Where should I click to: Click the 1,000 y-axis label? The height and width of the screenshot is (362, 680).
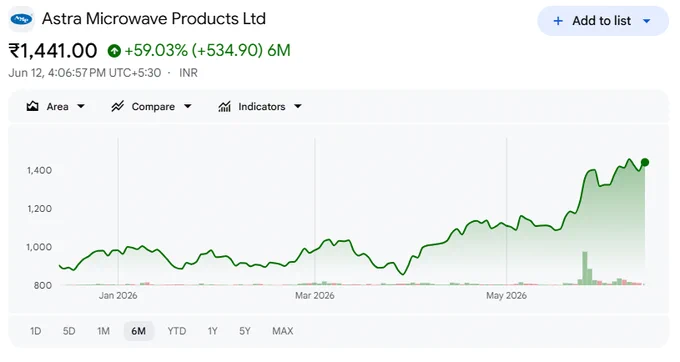tap(39, 247)
